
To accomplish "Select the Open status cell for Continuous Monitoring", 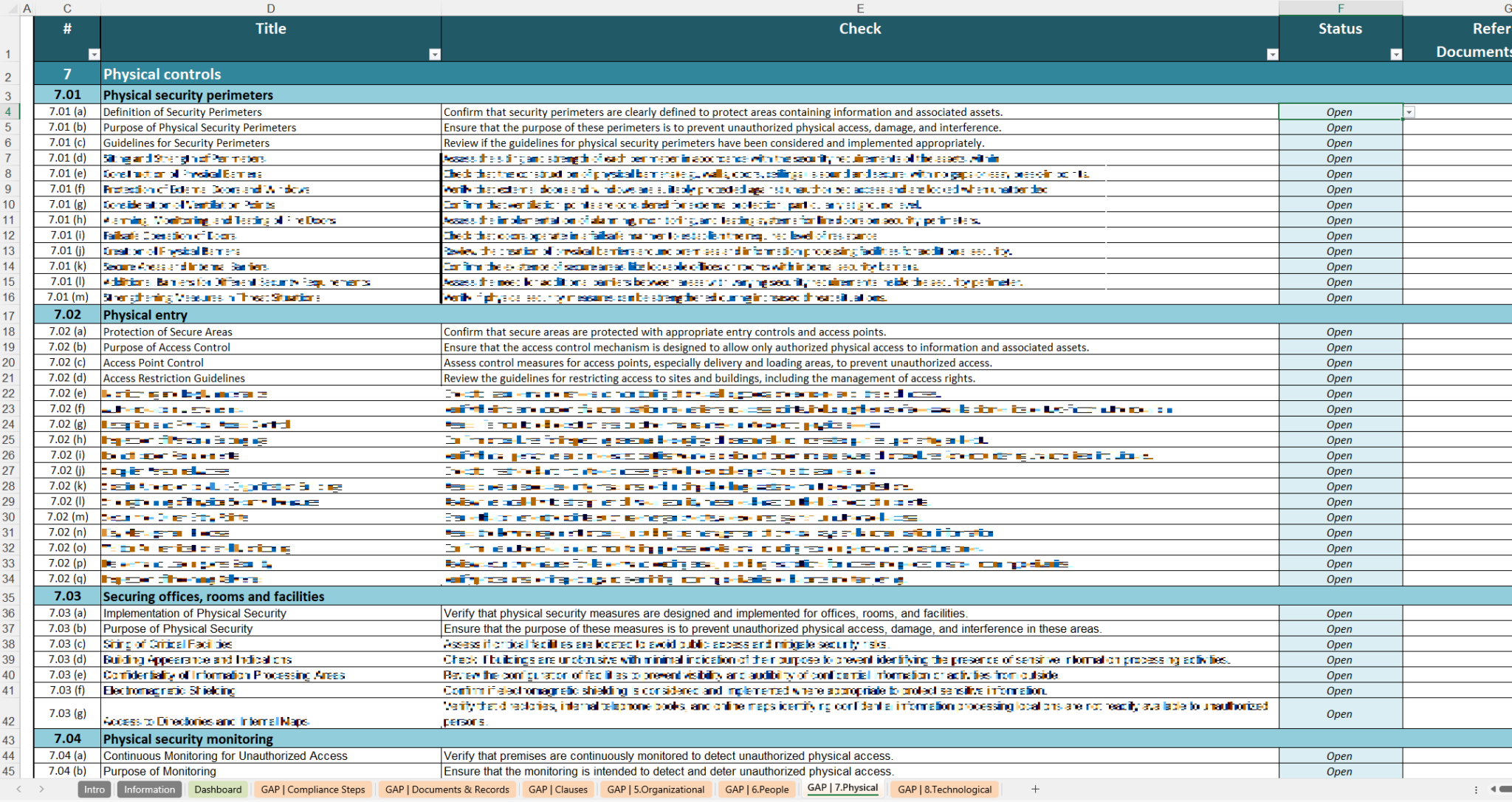I will coord(1339,755).
